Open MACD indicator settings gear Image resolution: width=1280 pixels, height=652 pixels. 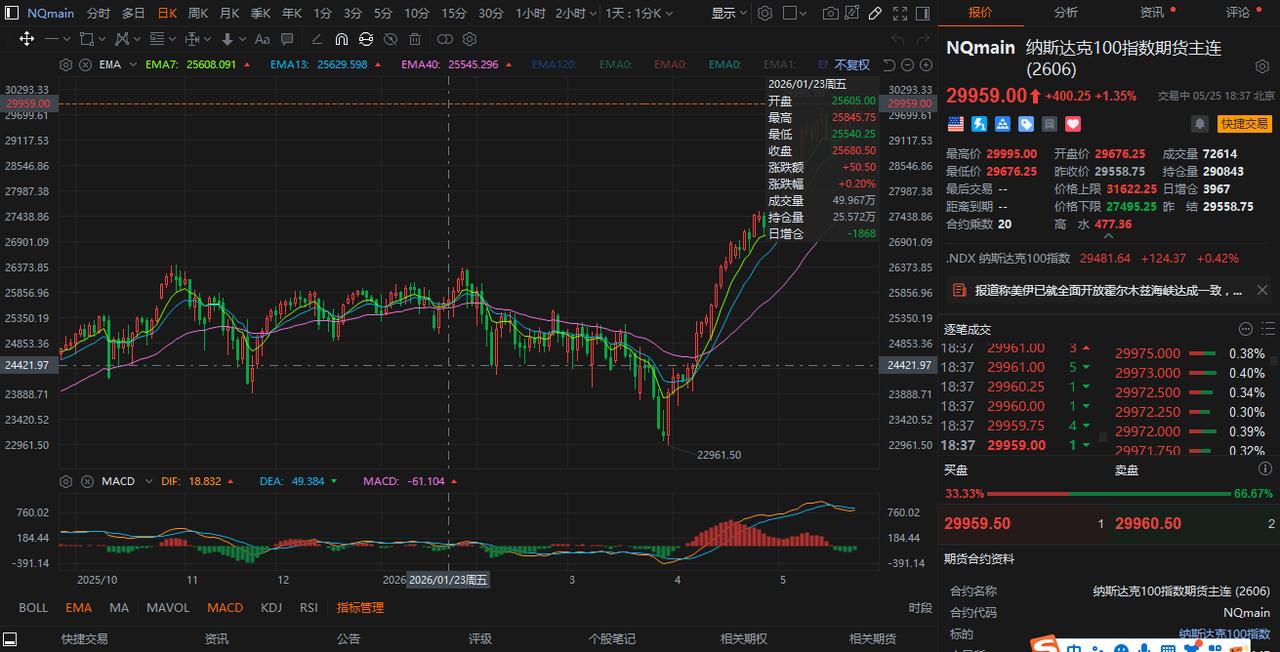(x=66, y=481)
